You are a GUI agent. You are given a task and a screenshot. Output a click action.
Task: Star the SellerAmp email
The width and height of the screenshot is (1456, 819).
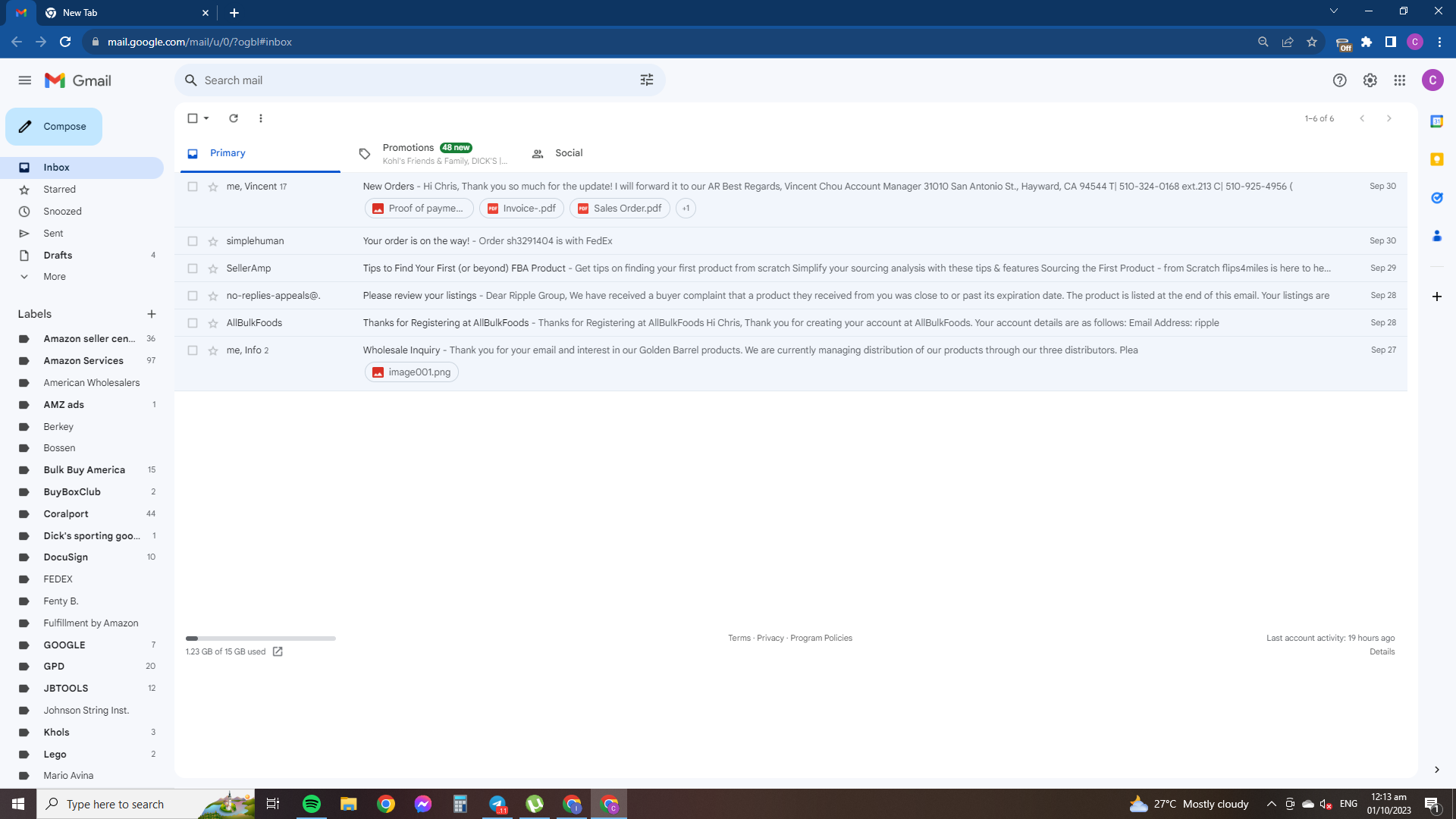[x=213, y=268]
